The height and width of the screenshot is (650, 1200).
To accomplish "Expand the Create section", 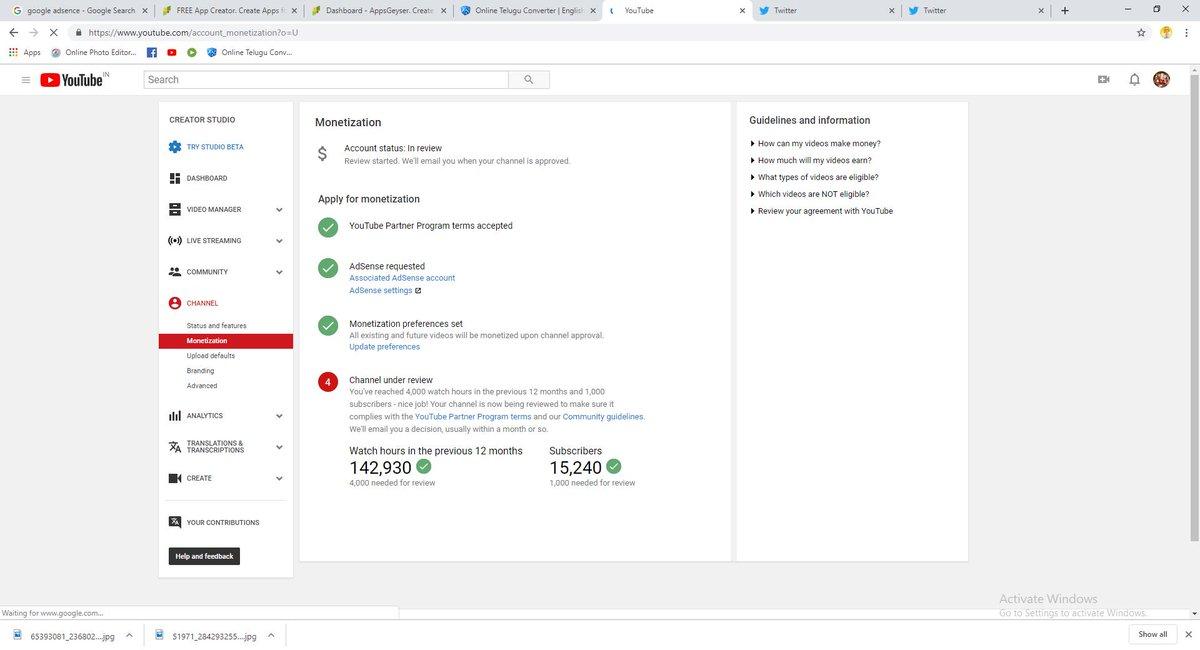I will point(279,478).
